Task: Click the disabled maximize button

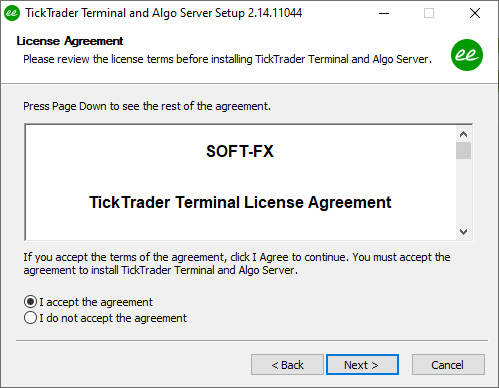Action: tap(429, 13)
